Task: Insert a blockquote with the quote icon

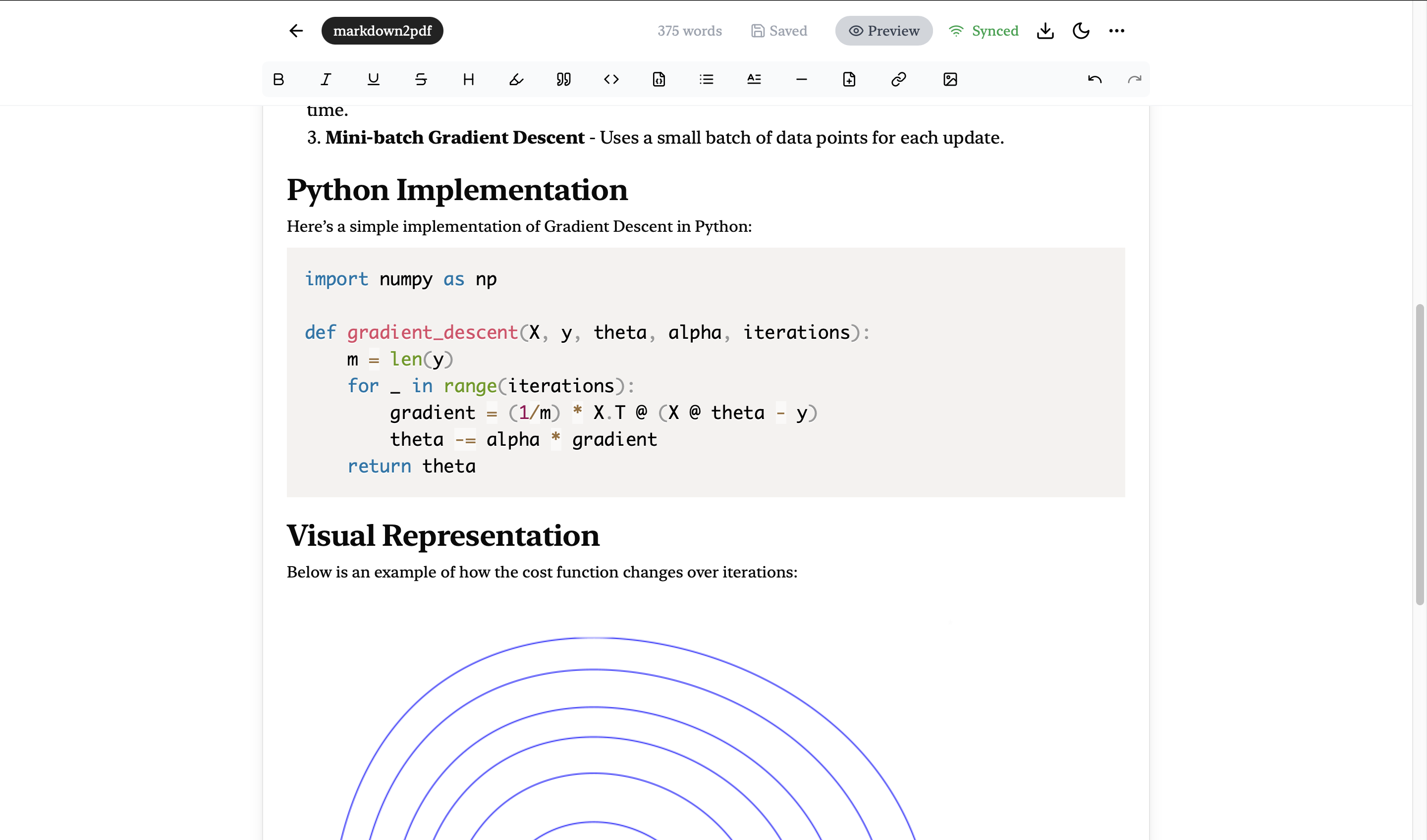Action: coord(563,79)
